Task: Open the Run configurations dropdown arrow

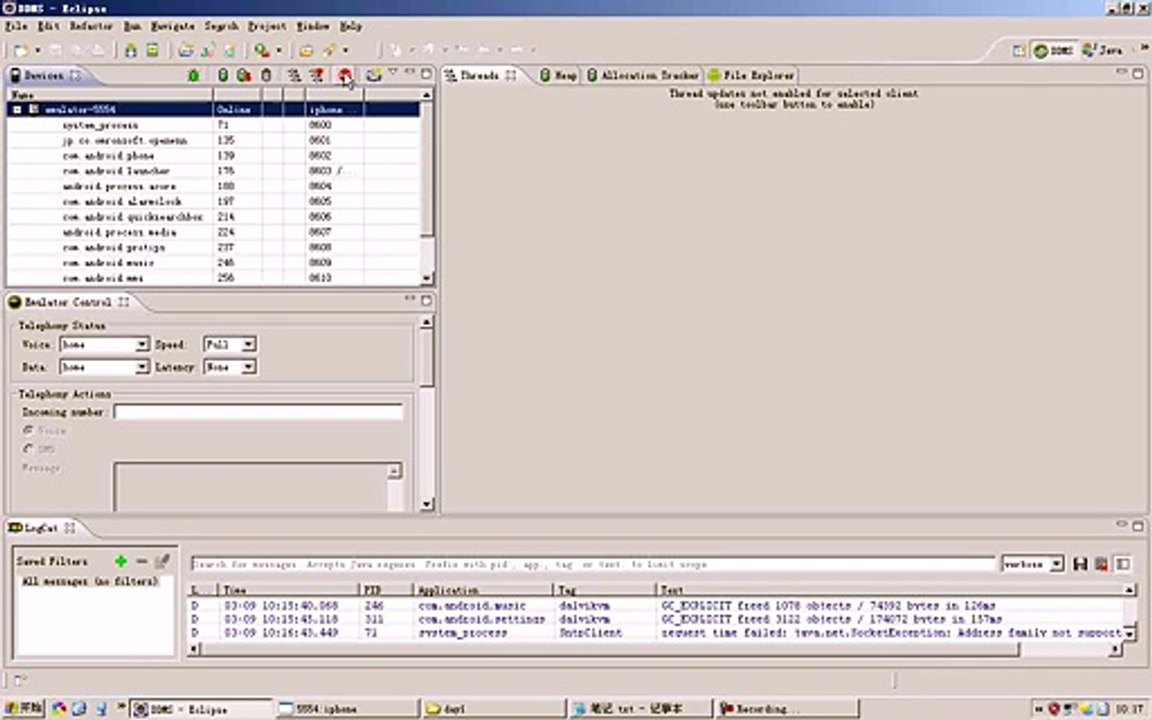Action: pyautogui.click(x=278, y=50)
